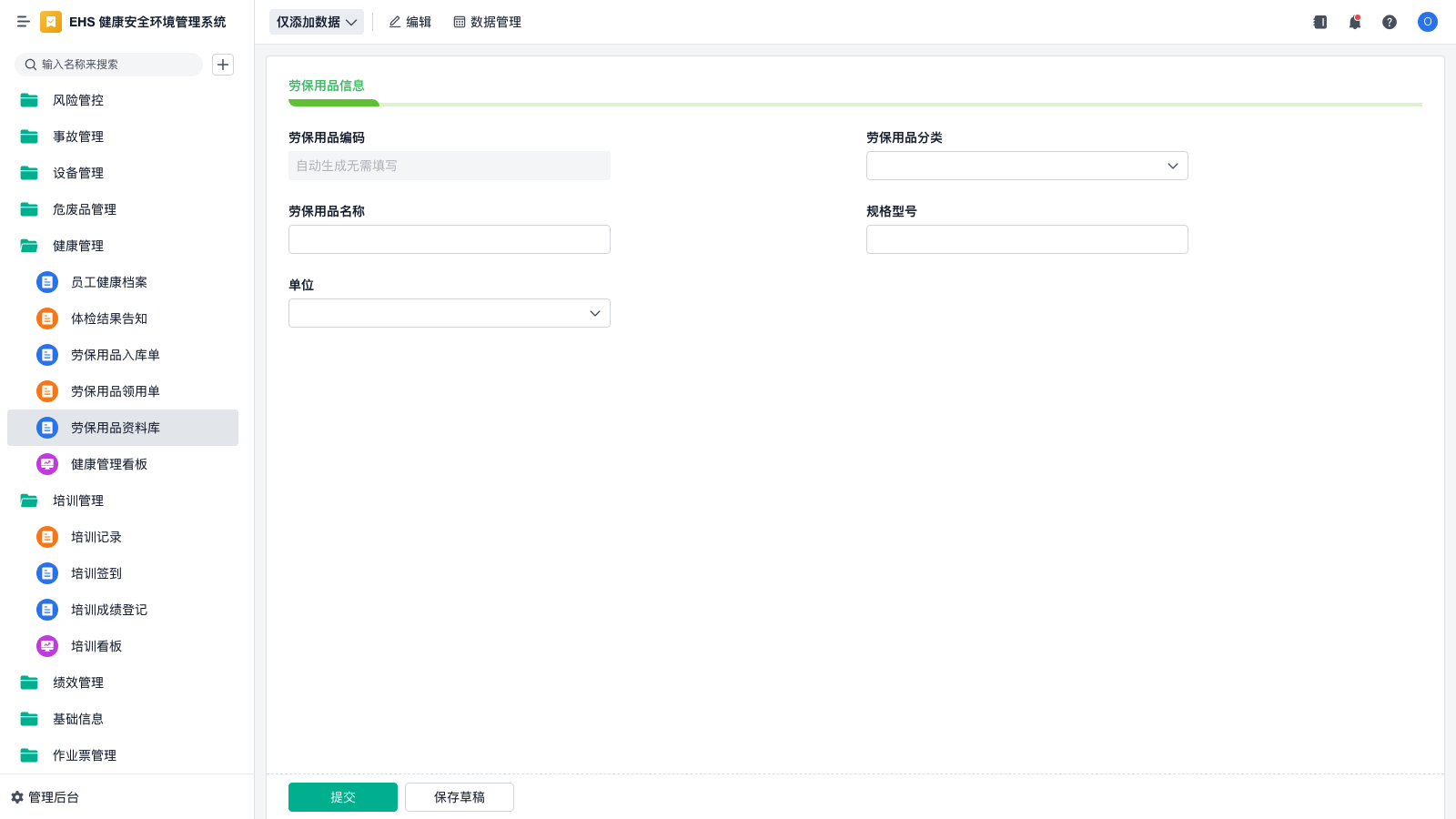Open the 健康管理看板 dashboard icon
This screenshot has width=1456, height=819.
(47, 464)
